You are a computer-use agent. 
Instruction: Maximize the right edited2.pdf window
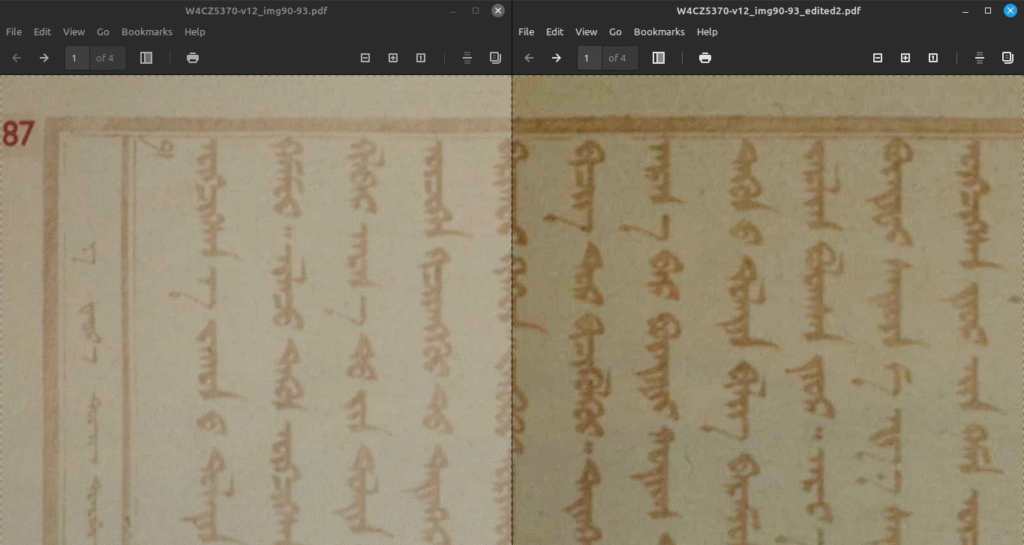tap(987, 10)
